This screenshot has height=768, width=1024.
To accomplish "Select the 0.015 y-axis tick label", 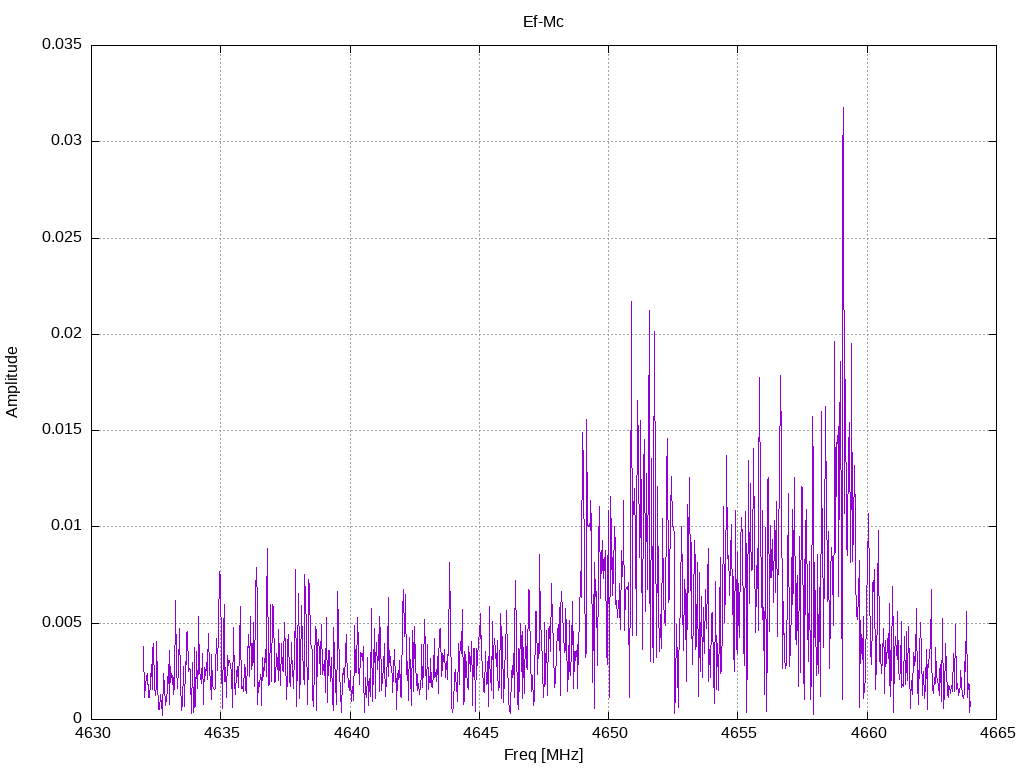I will click(x=61, y=430).
